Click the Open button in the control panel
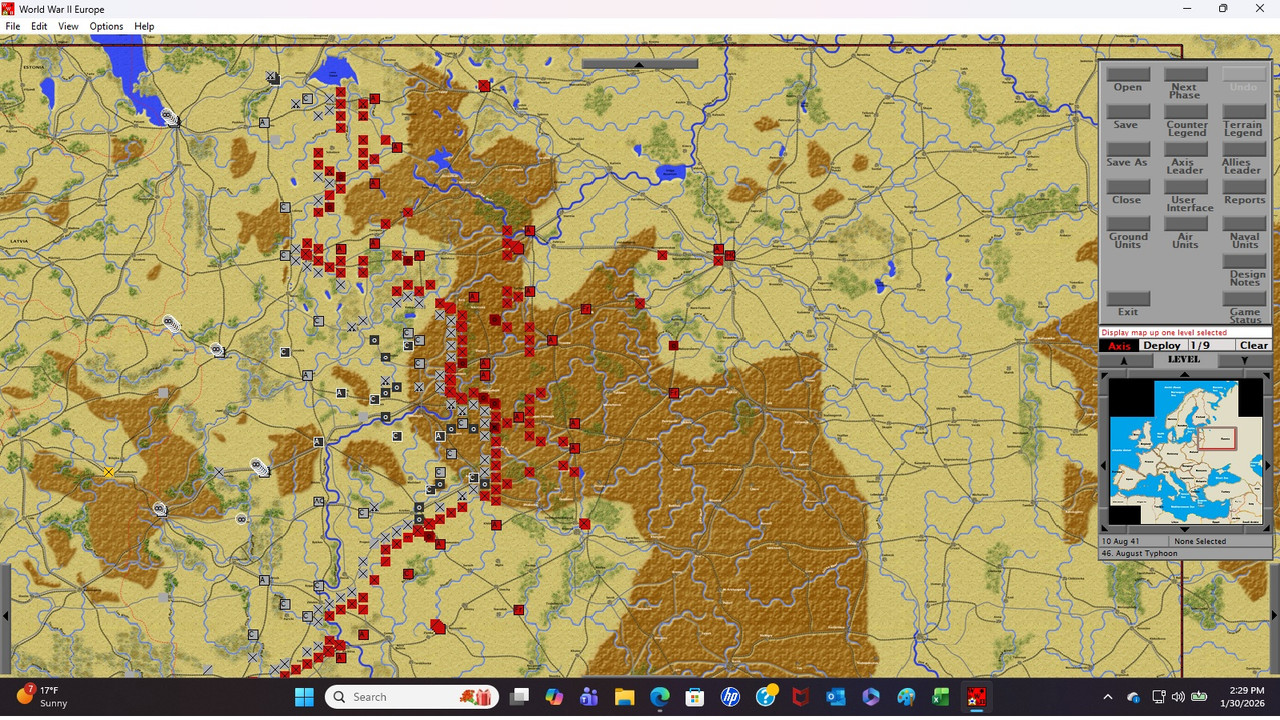The height and width of the screenshot is (720, 1280). click(1128, 74)
